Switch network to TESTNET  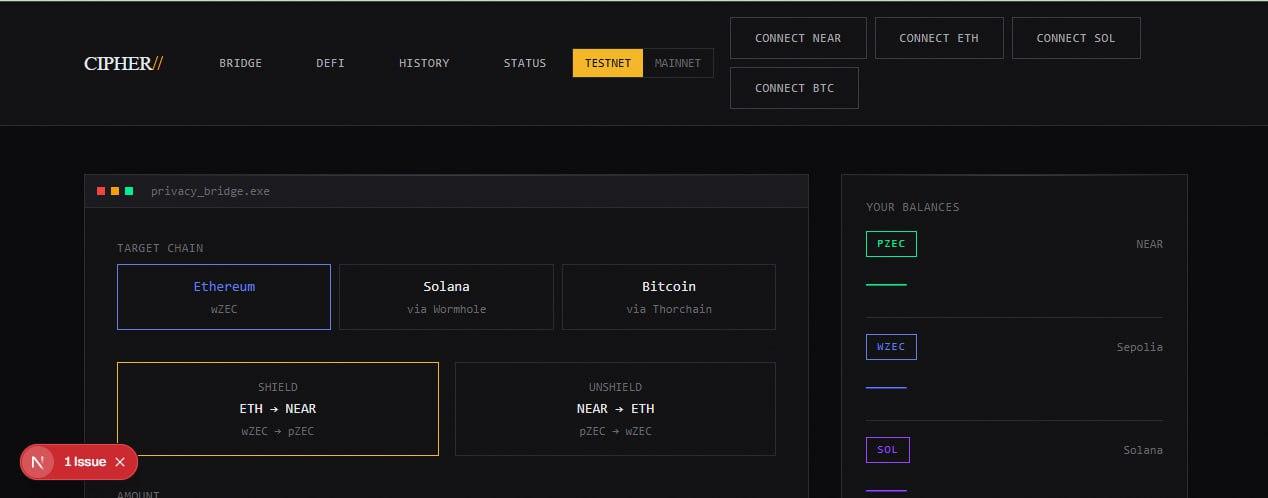point(607,63)
